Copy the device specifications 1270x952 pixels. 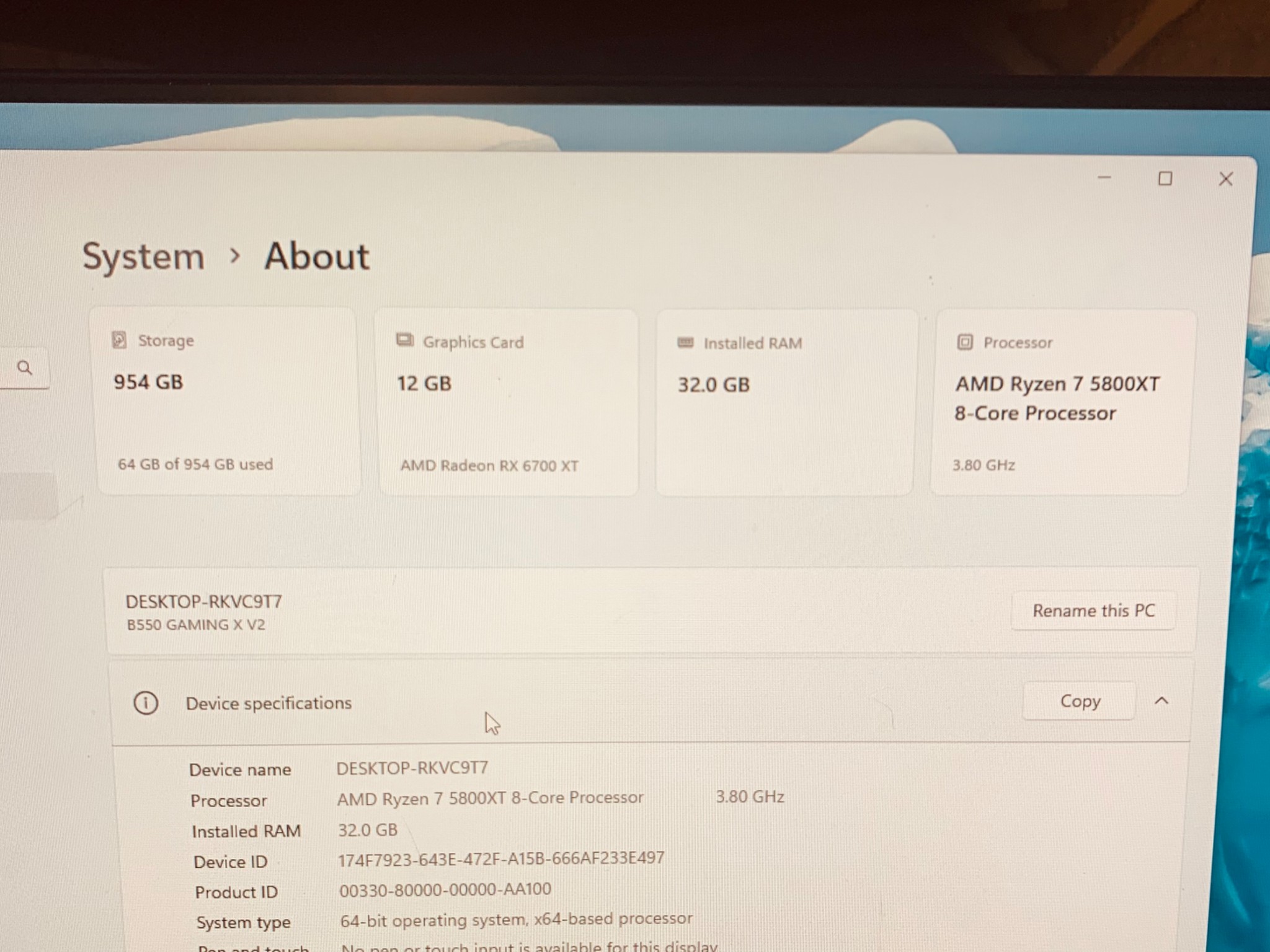click(x=1080, y=701)
